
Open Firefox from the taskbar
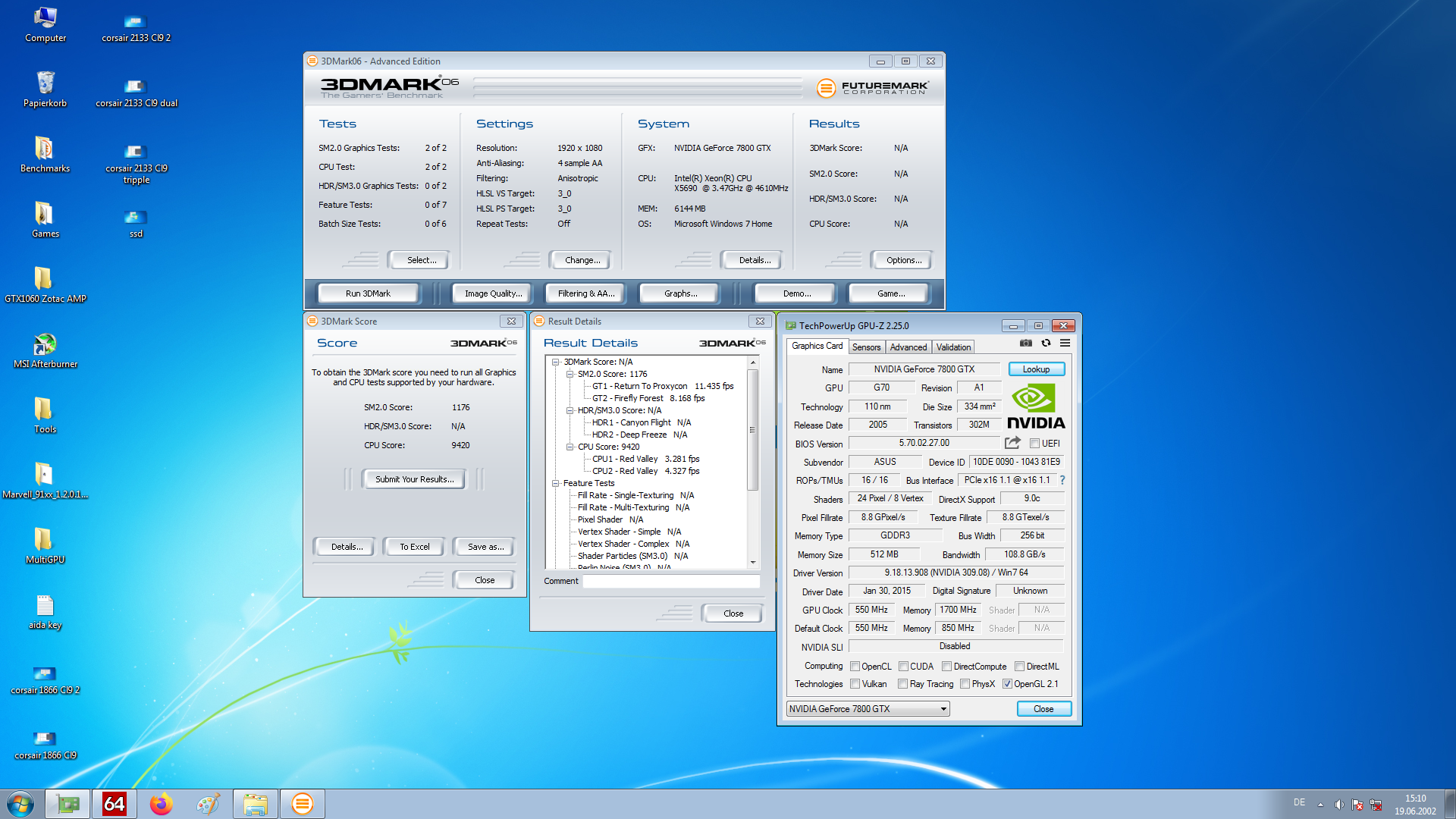point(161,804)
